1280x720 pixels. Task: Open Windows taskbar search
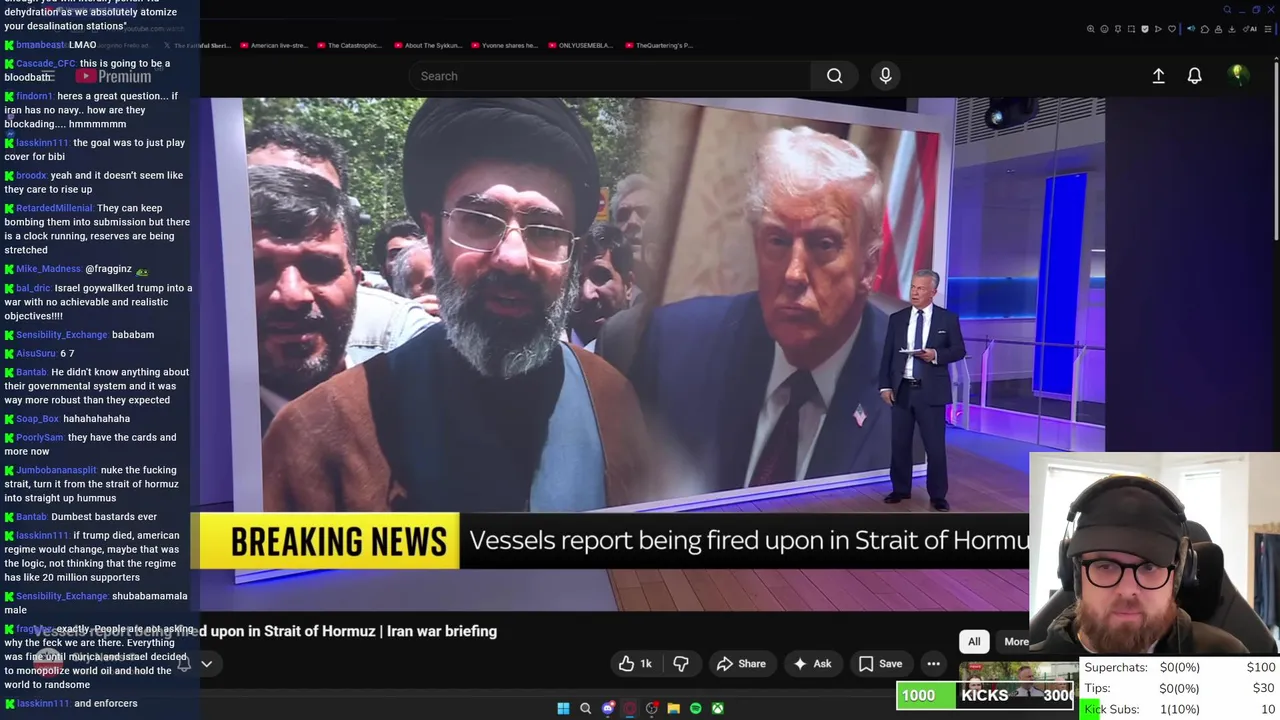[x=585, y=708]
